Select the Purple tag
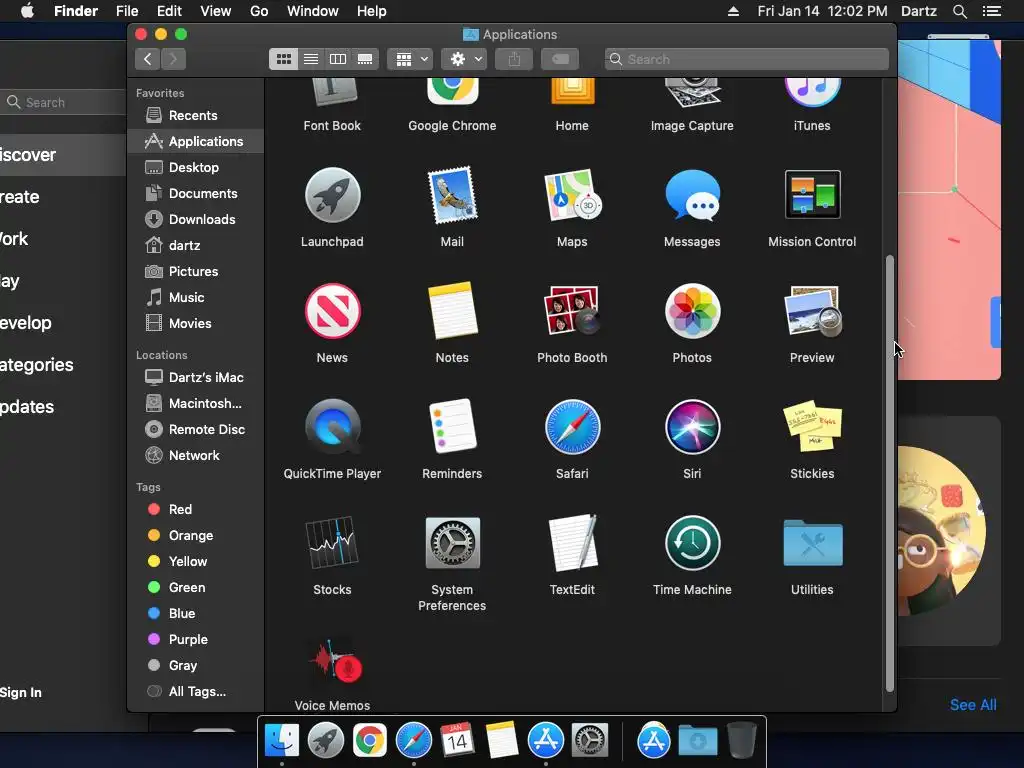The image size is (1024, 768). tap(196, 639)
